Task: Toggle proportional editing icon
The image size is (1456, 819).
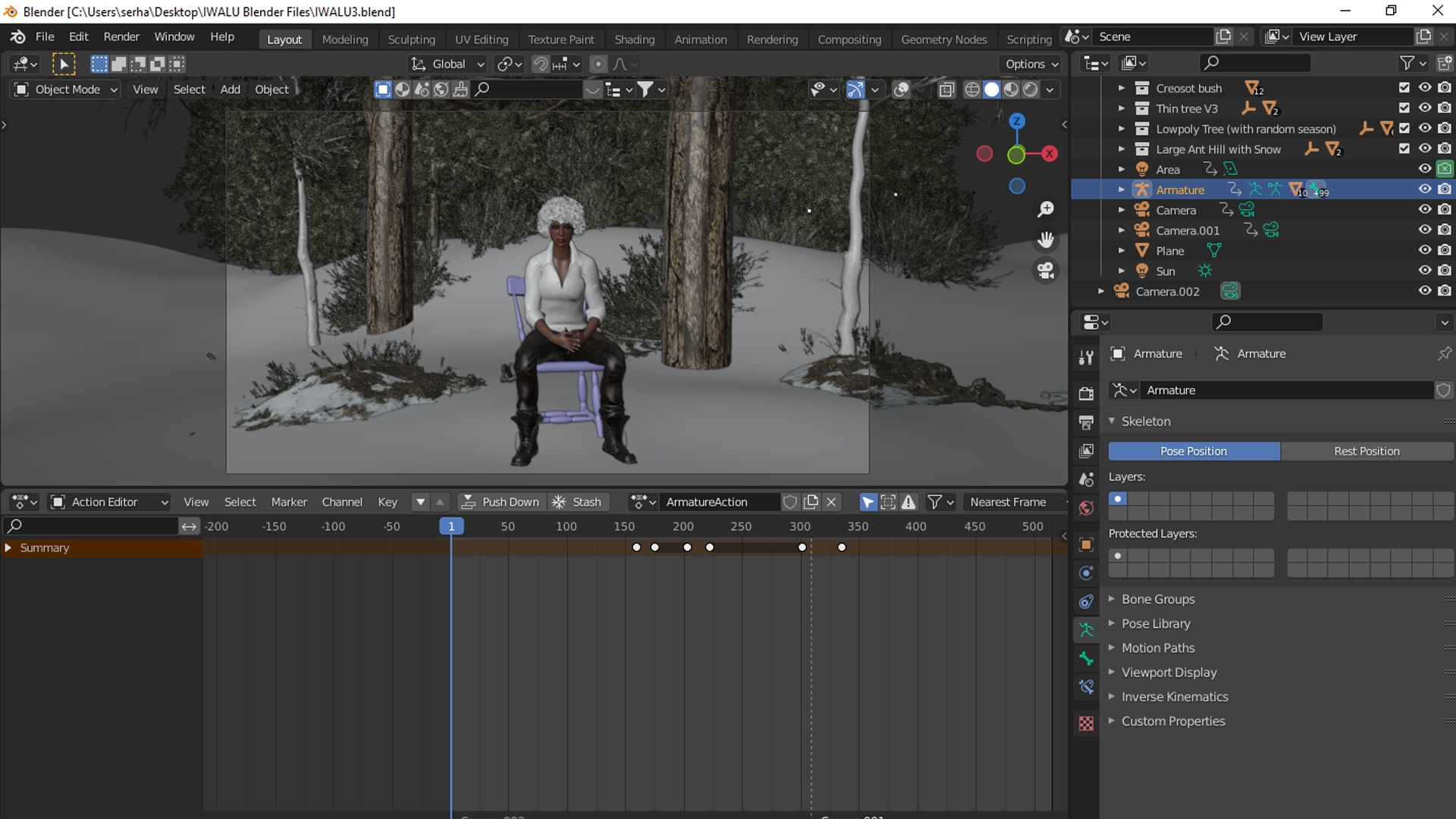Action: (598, 64)
